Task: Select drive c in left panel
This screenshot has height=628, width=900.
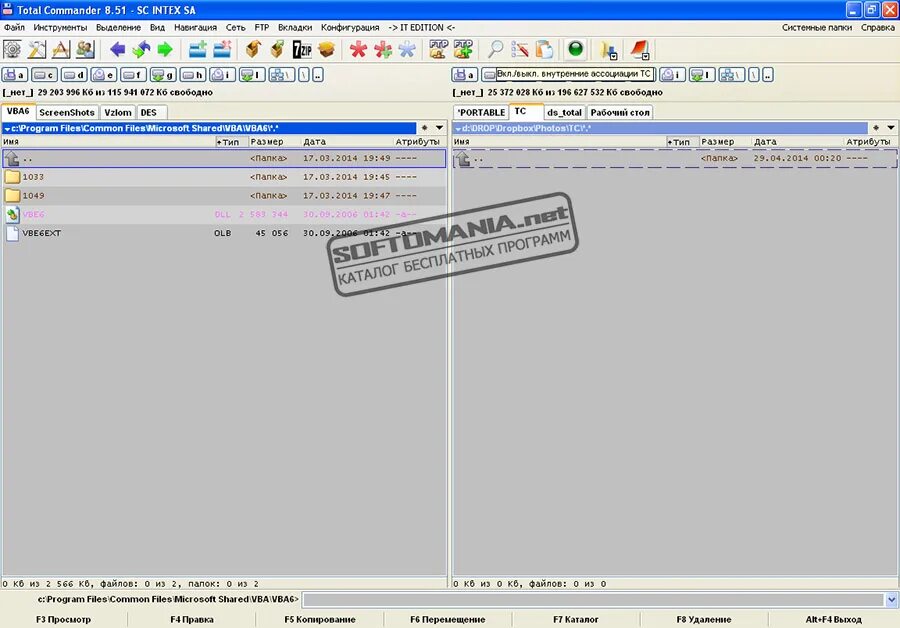Action: [45, 75]
